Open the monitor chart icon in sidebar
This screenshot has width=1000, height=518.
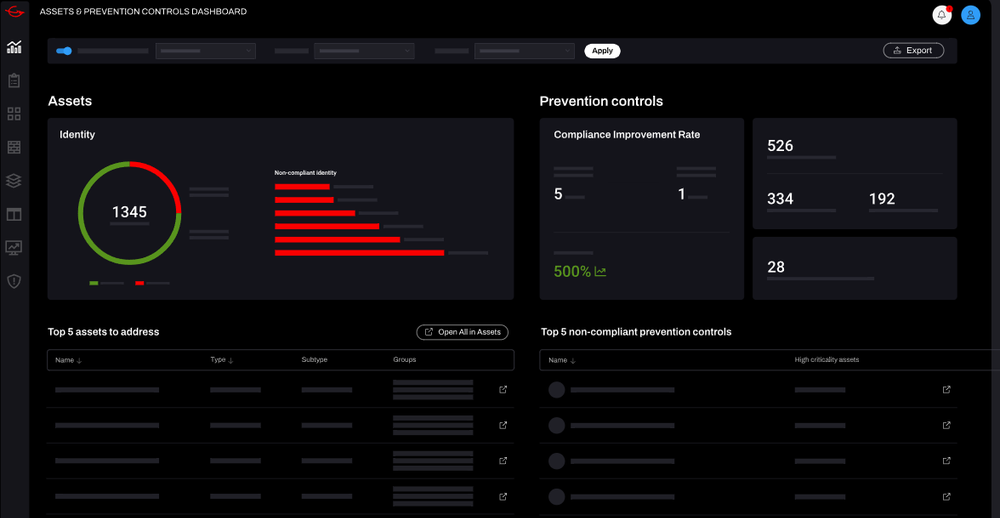(x=14, y=247)
